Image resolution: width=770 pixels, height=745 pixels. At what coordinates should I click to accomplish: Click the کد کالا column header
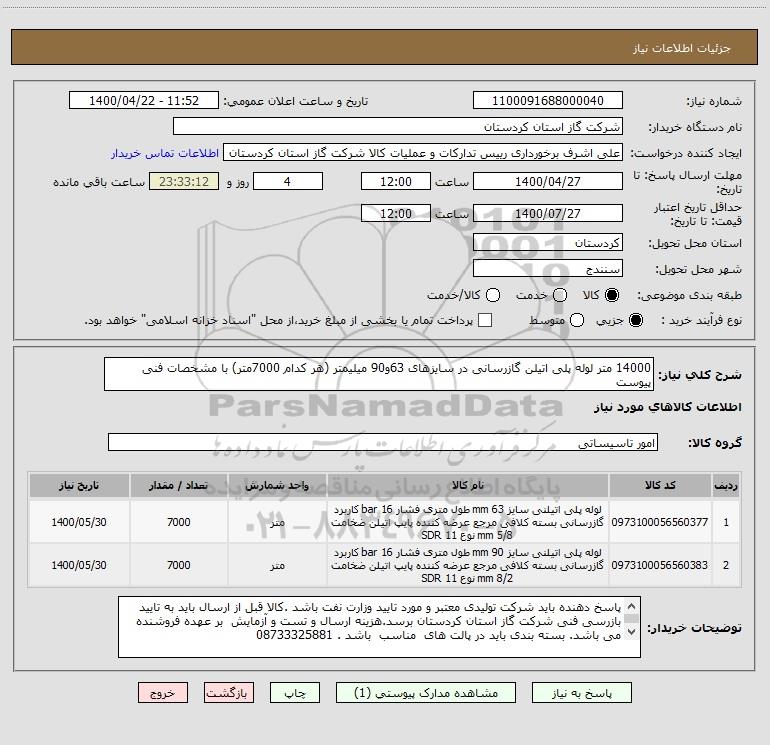point(660,485)
